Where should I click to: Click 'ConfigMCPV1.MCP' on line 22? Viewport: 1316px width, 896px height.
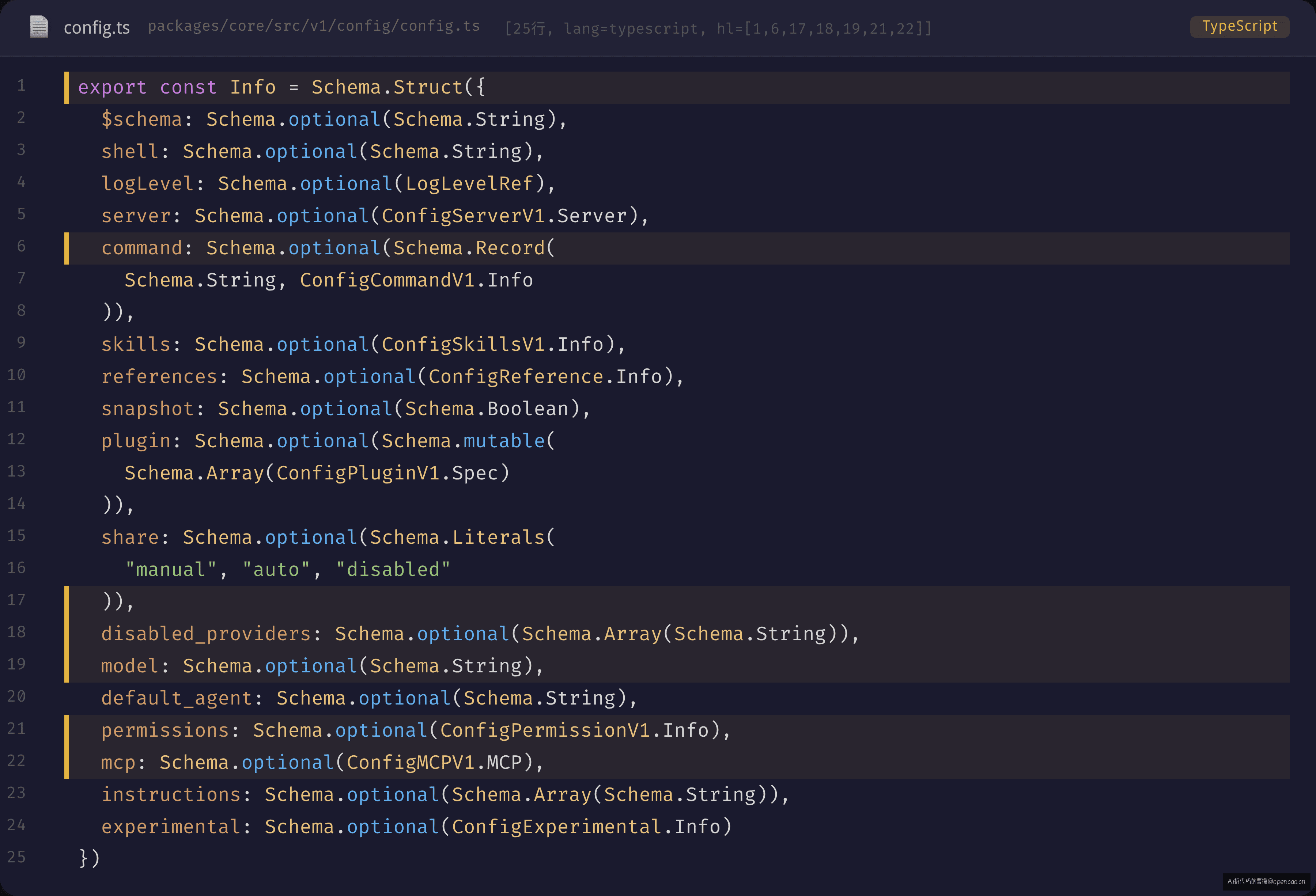[x=434, y=763]
